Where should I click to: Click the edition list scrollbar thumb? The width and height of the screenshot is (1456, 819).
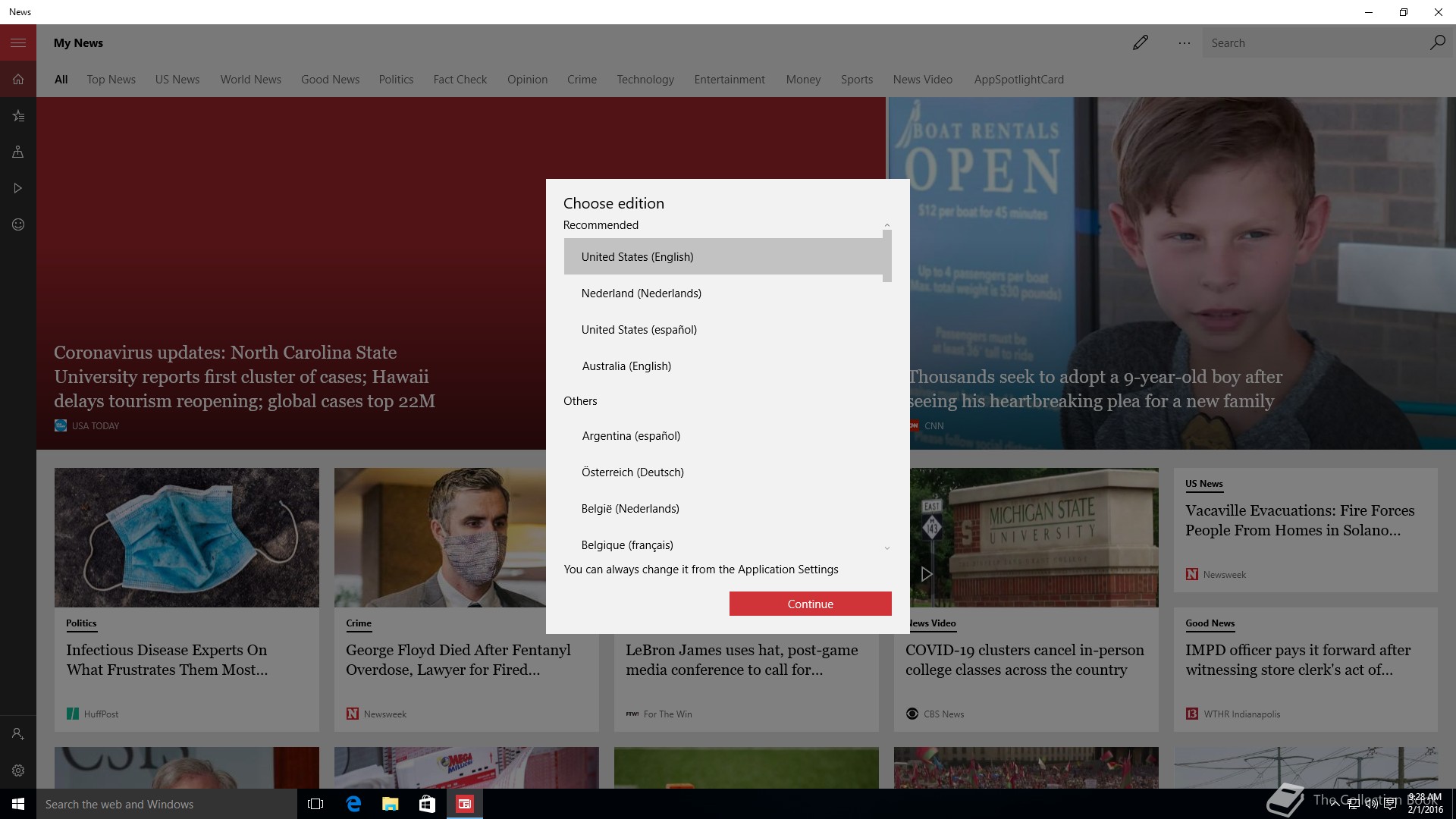pyautogui.click(x=886, y=256)
